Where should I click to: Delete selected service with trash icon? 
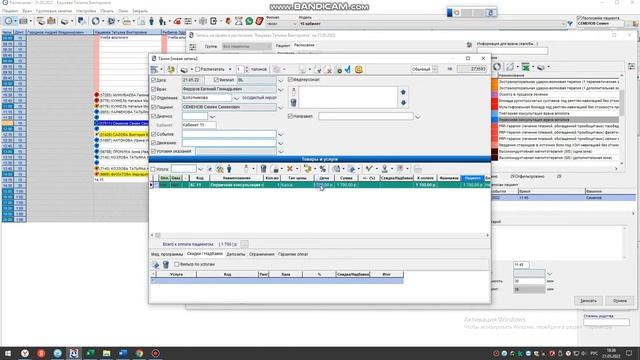[x=263, y=169]
